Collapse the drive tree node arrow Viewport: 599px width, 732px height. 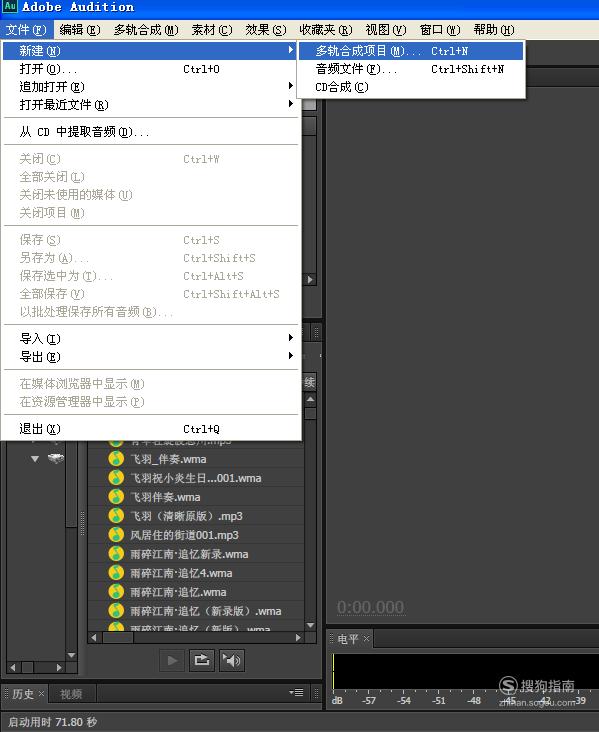click(35, 459)
